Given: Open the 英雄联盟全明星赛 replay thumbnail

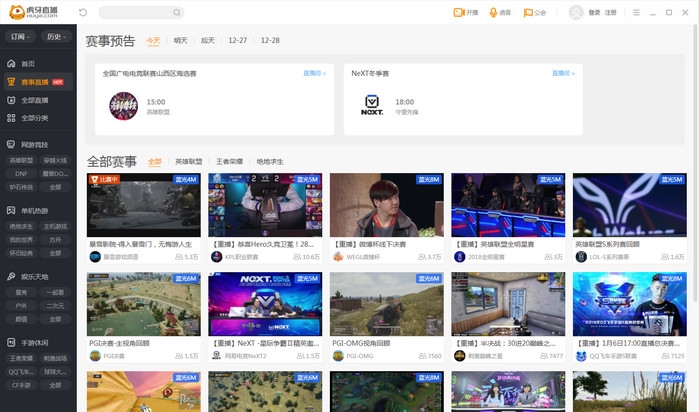Looking at the screenshot, I should [x=508, y=205].
